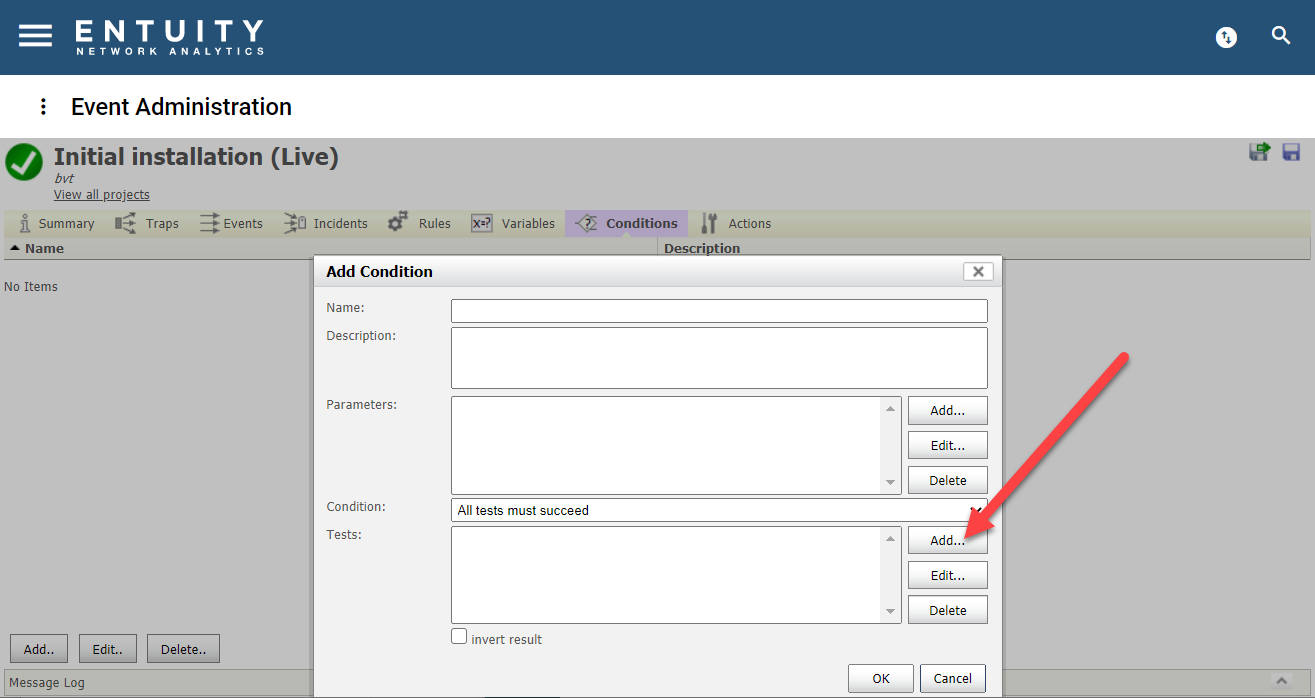This screenshot has height=698, width=1315.
Task: Click the Add.. button under the conditions list
Action: click(39, 649)
